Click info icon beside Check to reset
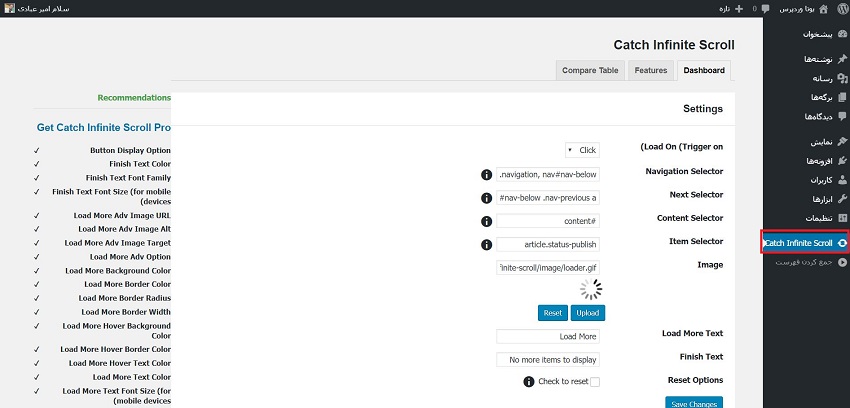 pyautogui.click(x=529, y=381)
